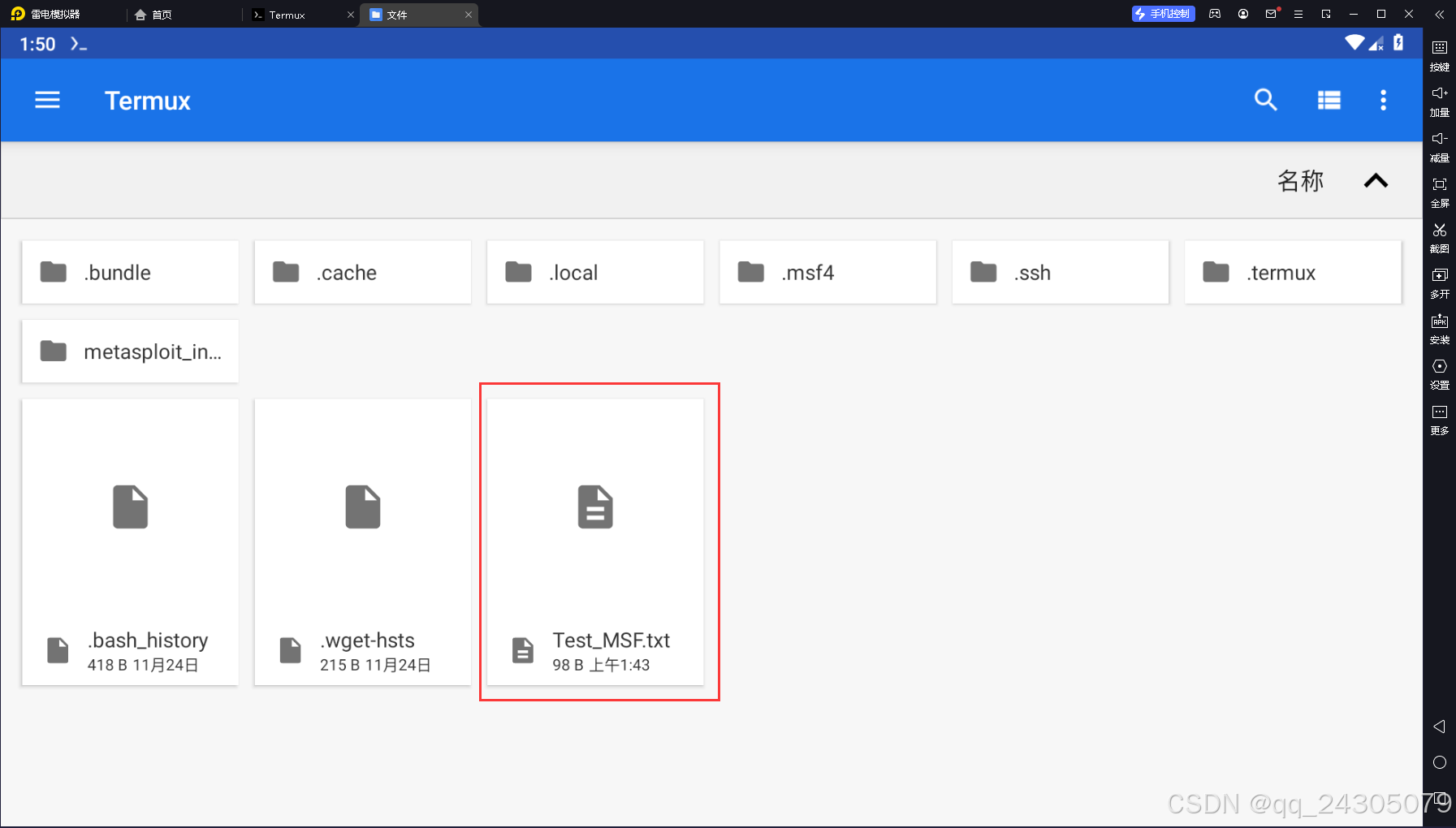This screenshot has width=1456, height=828.
Task: Open the mail messages icon
Action: click(1271, 14)
